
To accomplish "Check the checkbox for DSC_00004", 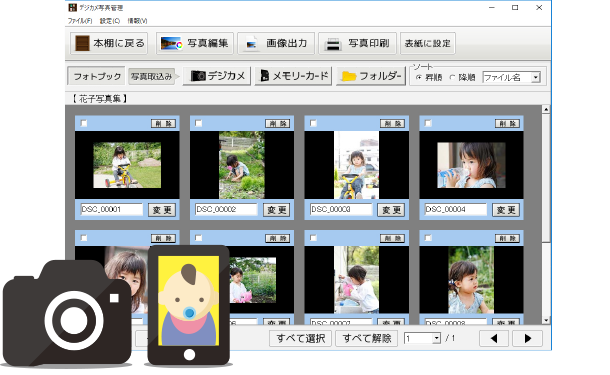I will (428, 123).
